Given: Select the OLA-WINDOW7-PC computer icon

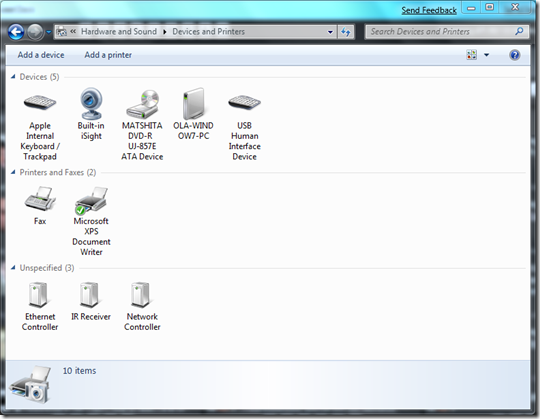Looking at the screenshot, I should click(193, 103).
